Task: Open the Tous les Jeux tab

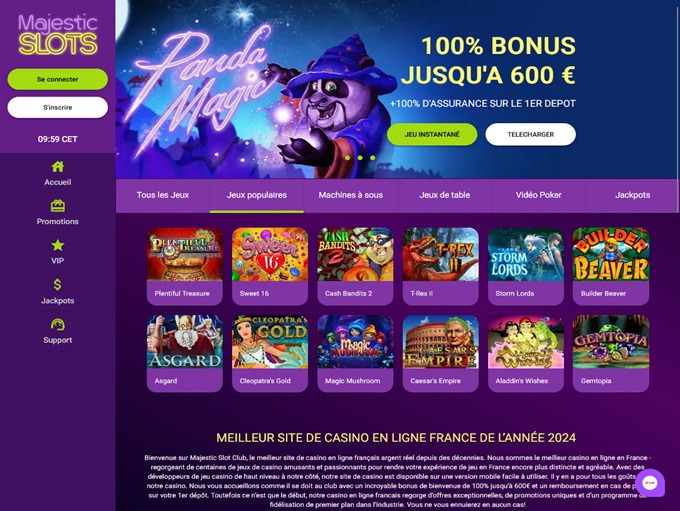Action: click(163, 195)
